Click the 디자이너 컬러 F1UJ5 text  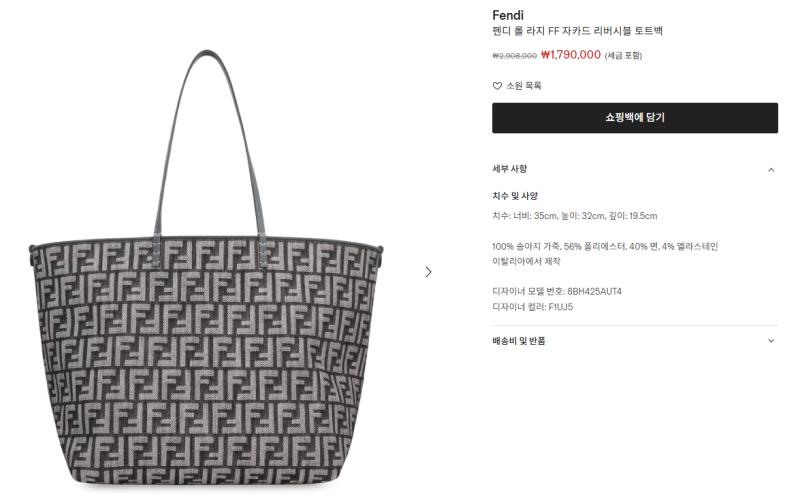point(532,307)
